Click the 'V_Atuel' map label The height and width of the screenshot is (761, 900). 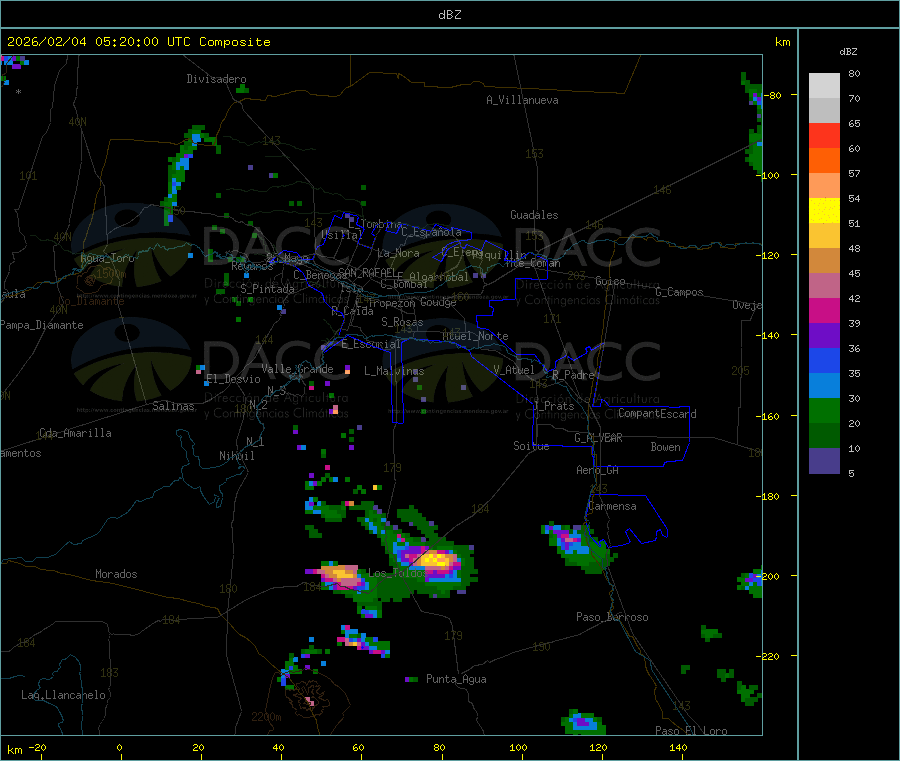tap(514, 370)
